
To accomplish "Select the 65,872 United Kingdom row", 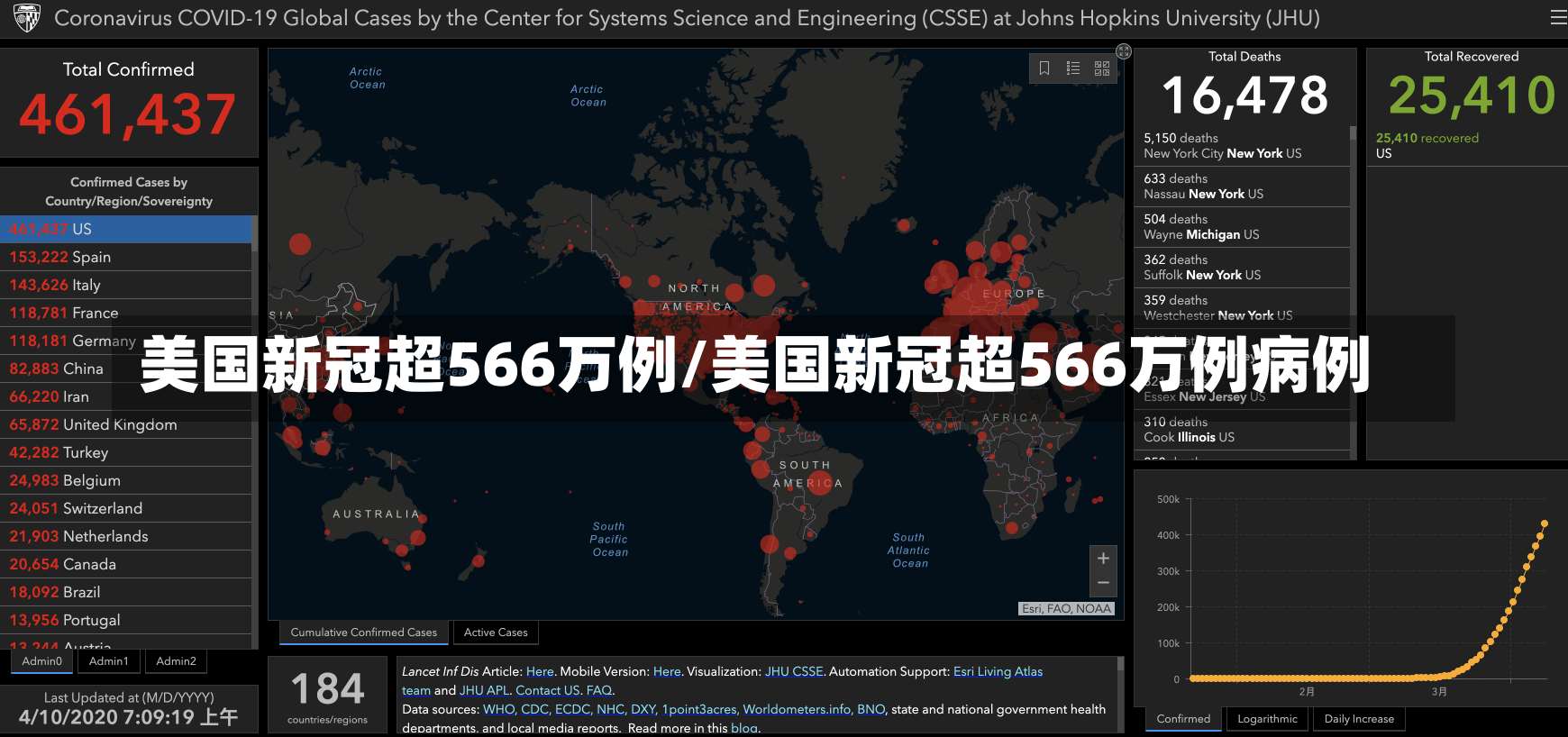I will tap(126, 424).
